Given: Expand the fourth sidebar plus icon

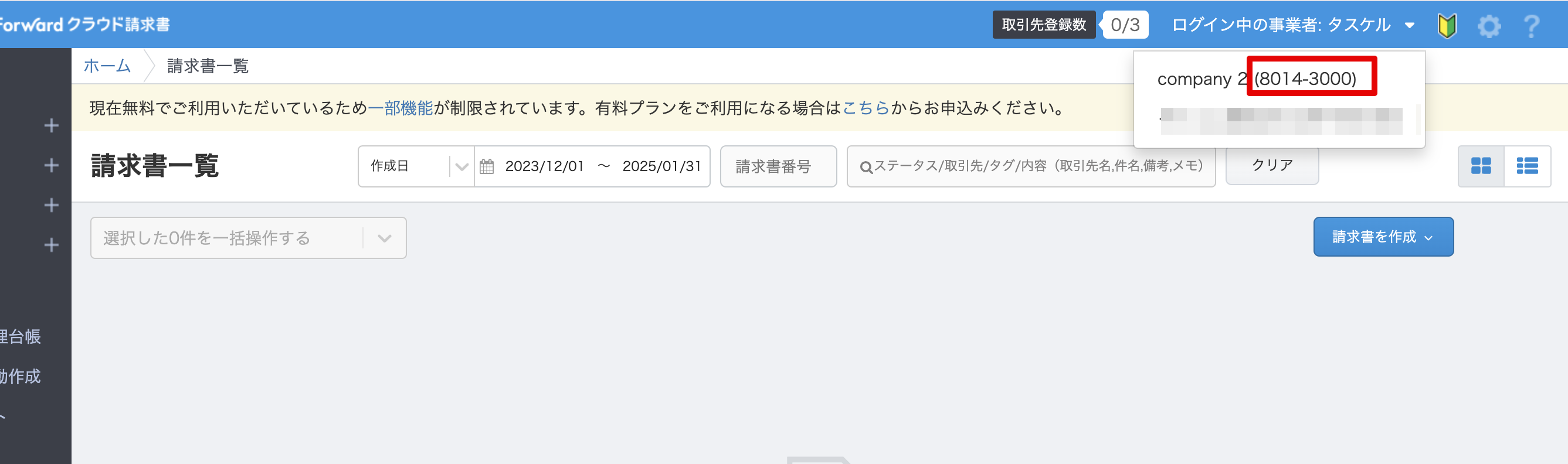Looking at the screenshot, I should click(52, 245).
